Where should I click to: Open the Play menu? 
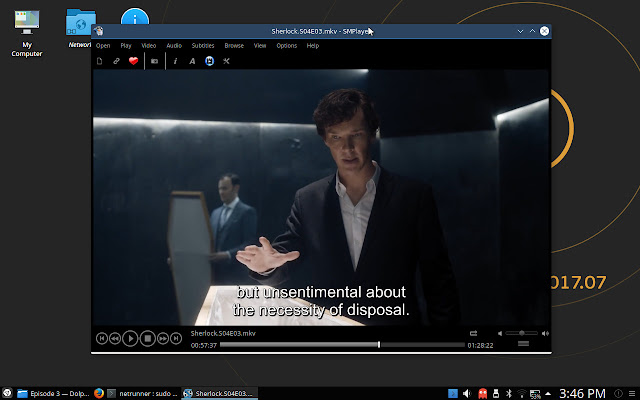click(126, 46)
